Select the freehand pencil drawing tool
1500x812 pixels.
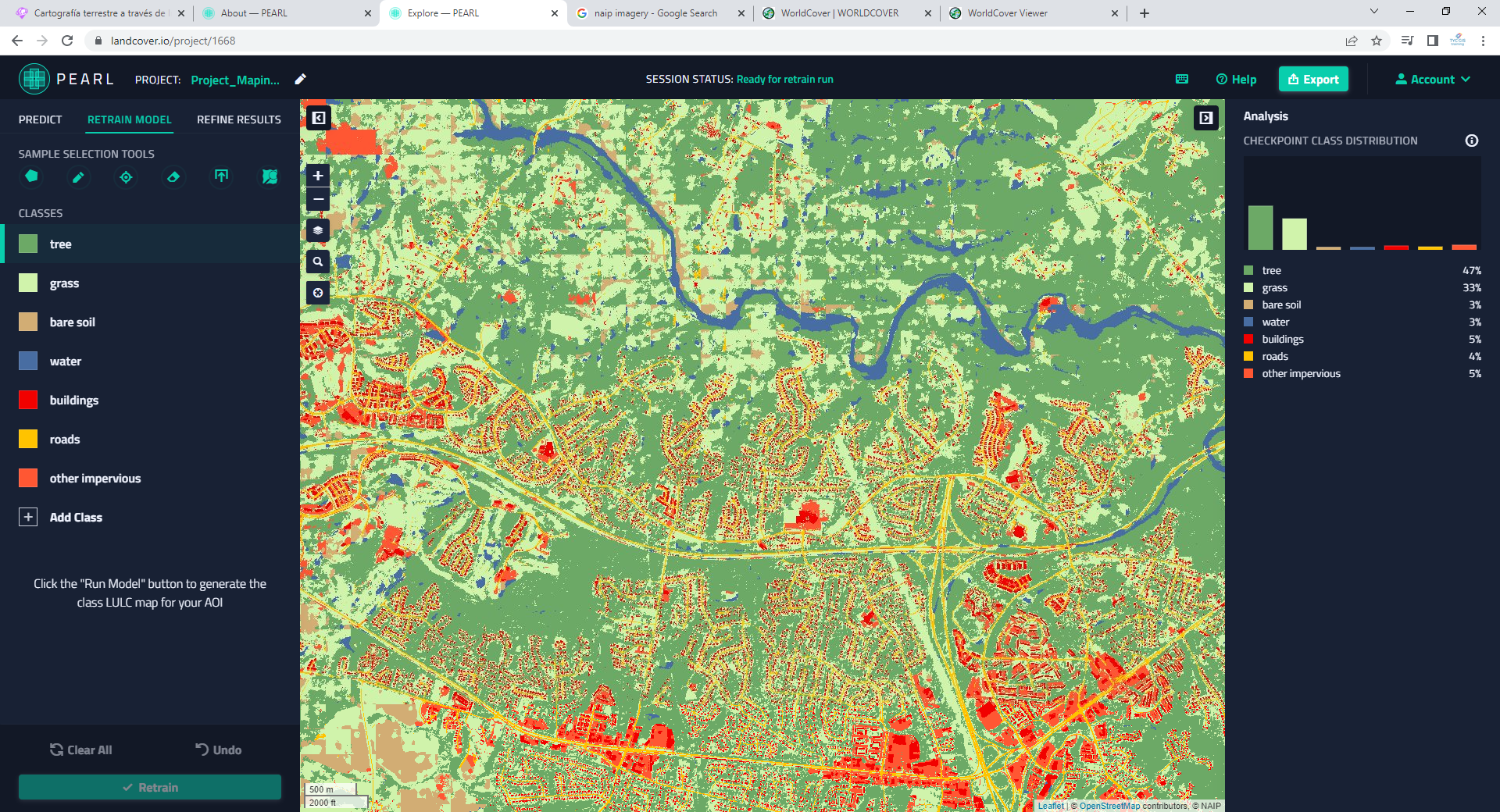[79, 177]
